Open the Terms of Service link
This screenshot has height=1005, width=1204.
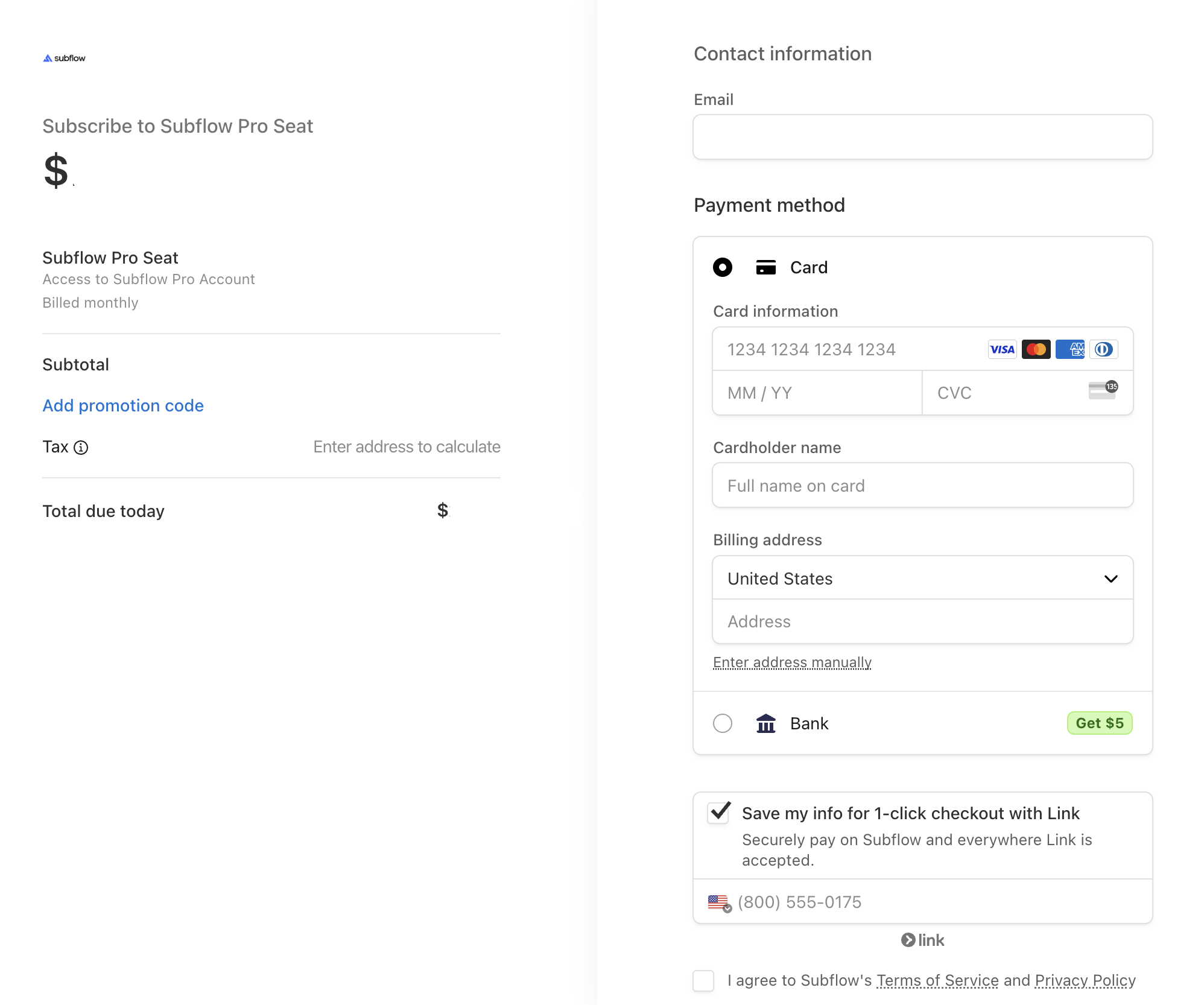pyautogui.click(x=937, y=981)
